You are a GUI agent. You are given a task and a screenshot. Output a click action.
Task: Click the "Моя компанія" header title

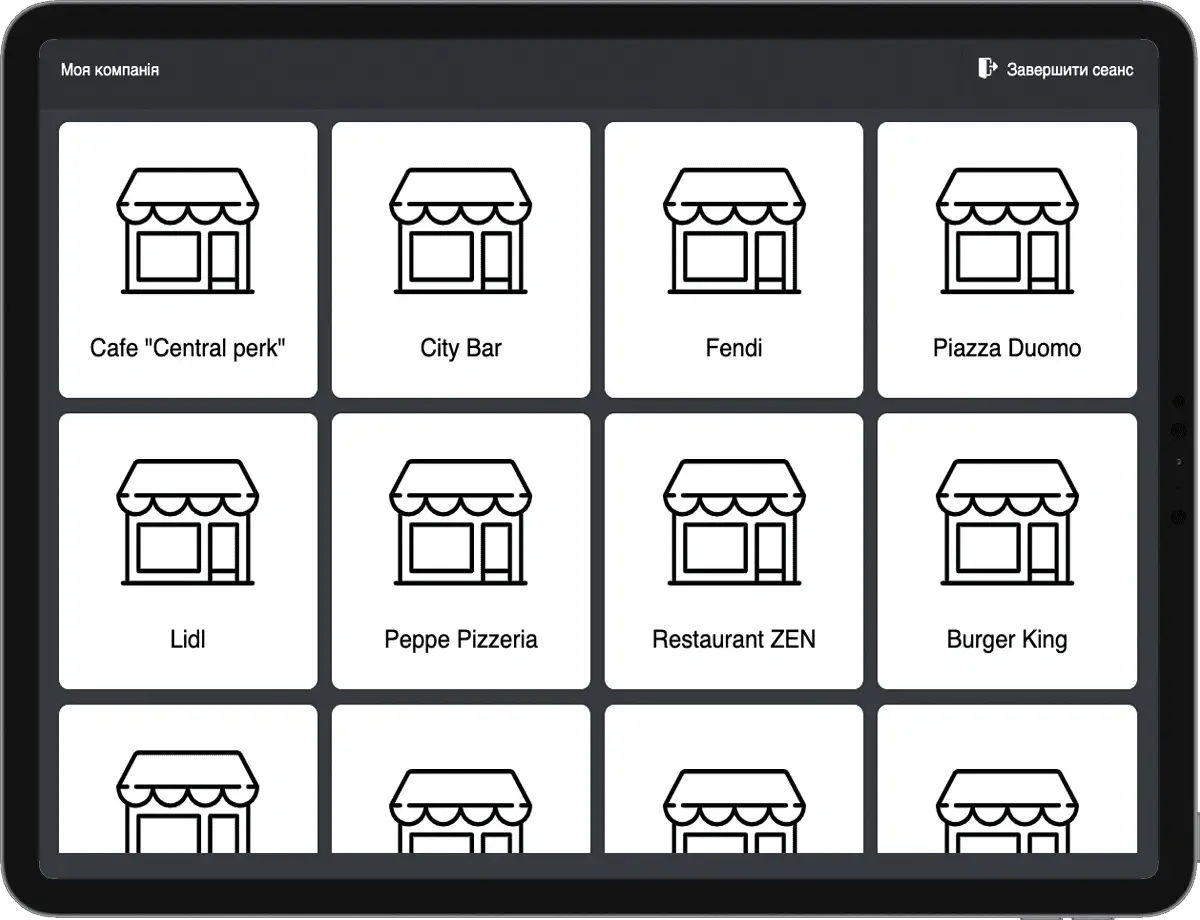pos(110,70)
